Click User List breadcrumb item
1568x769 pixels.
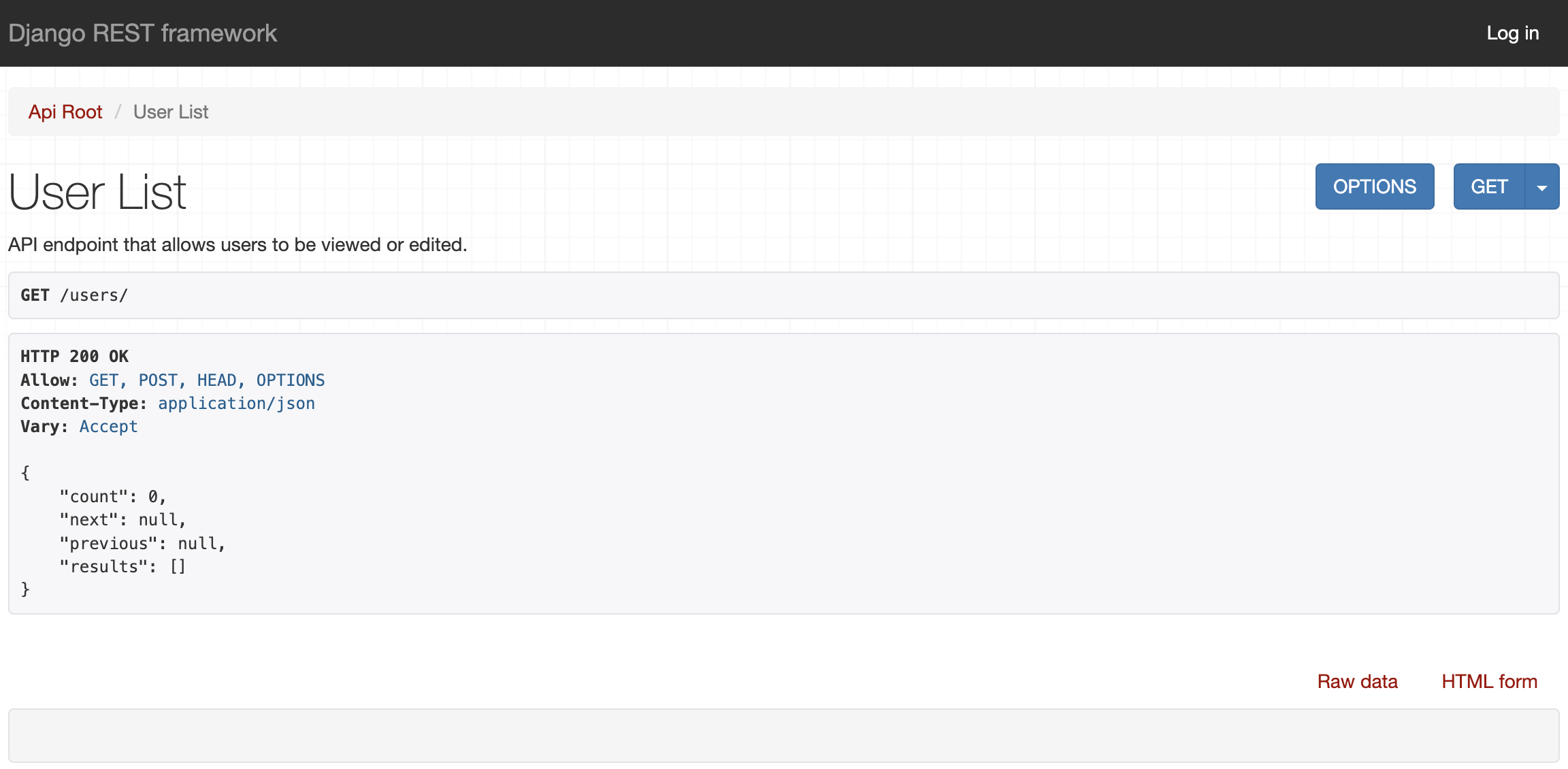171,112
